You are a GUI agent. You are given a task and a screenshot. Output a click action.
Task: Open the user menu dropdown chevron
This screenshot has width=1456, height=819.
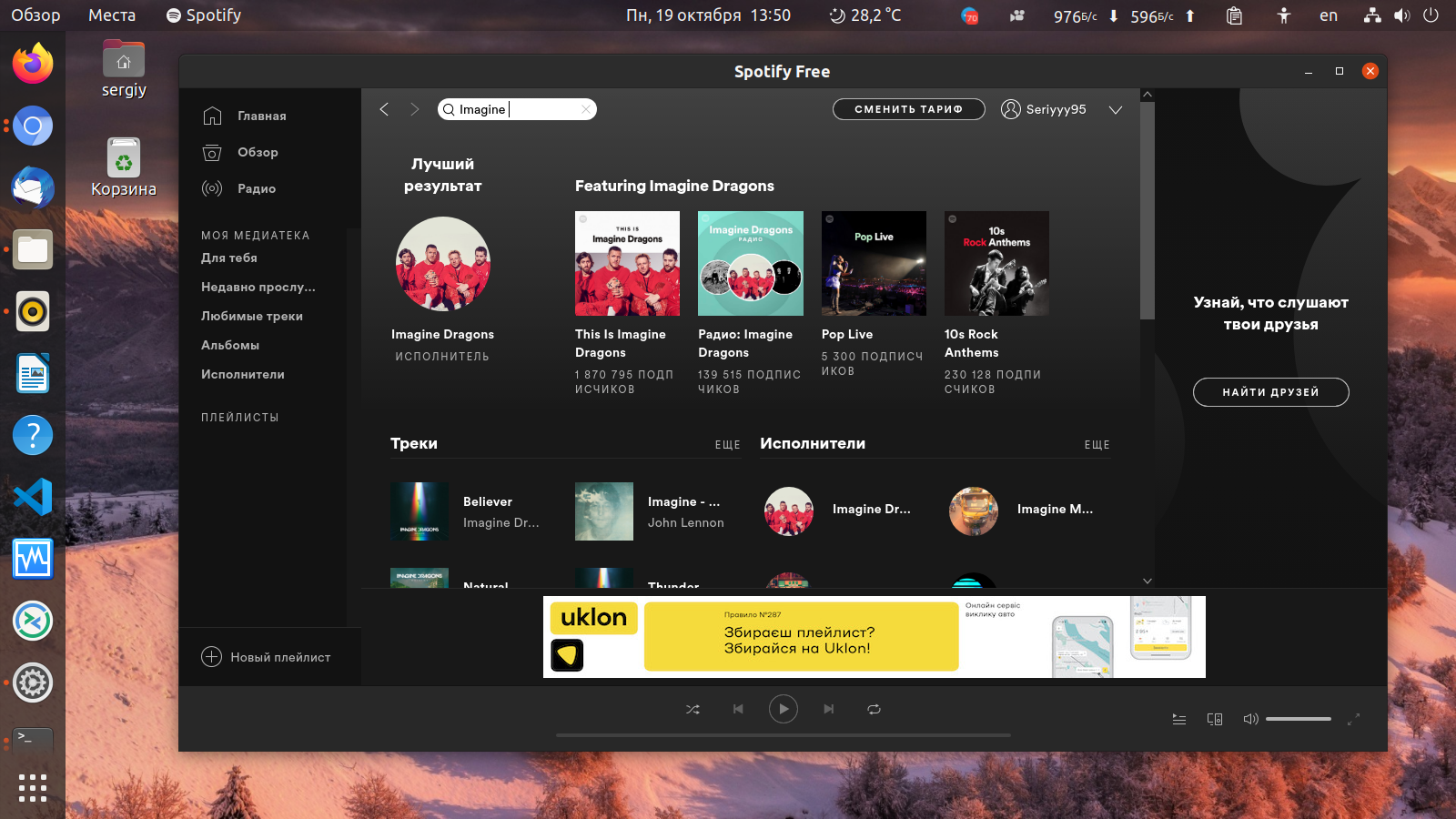(x=1116, y=109)
